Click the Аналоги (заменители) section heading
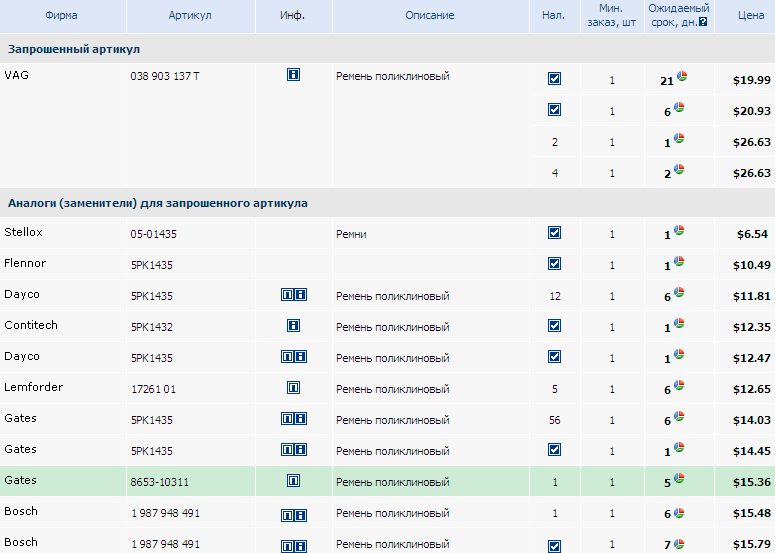This screenshot has width=775, height=553. click(x=158, y=203)
